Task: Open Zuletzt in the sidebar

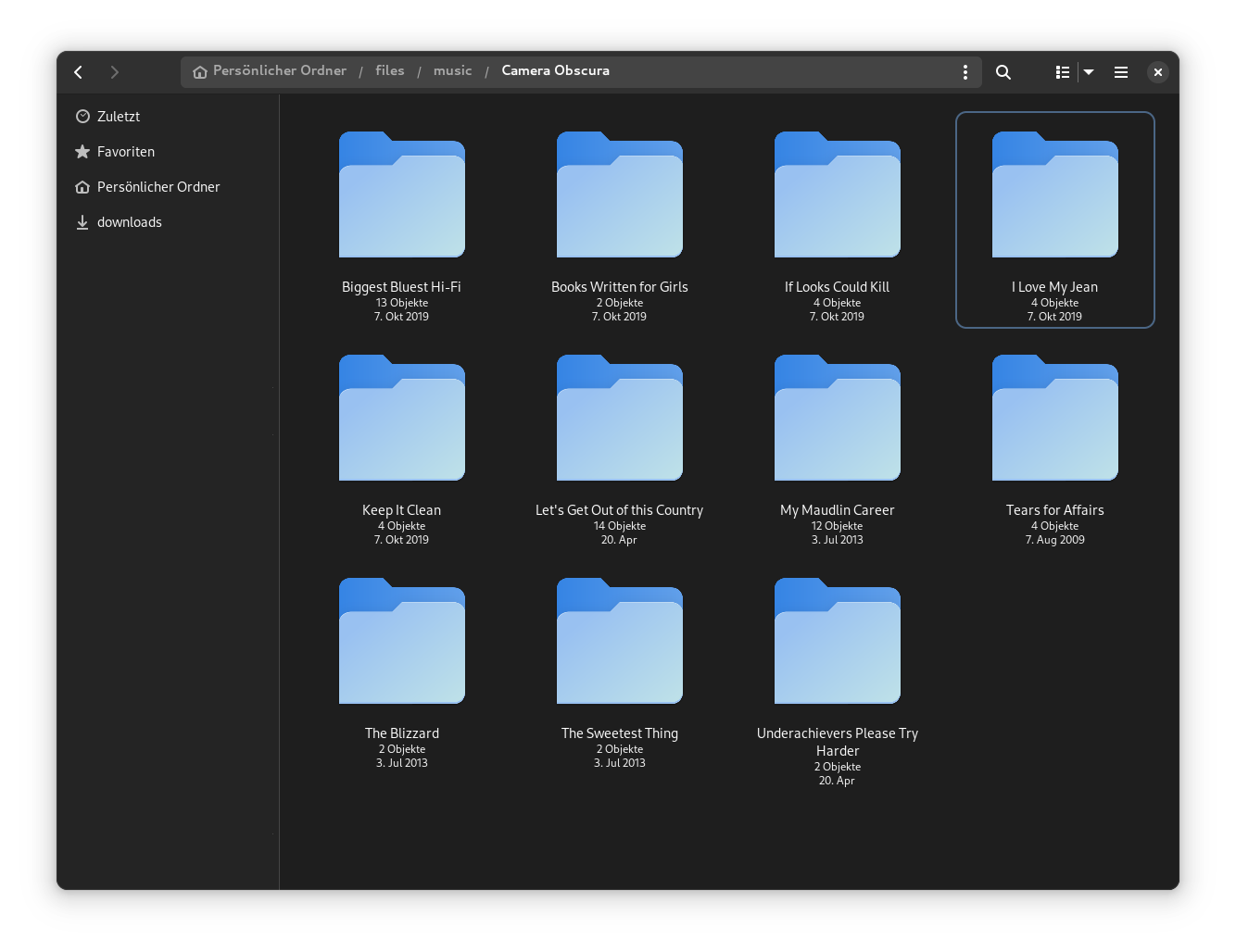Action: (x=167, y=117)
